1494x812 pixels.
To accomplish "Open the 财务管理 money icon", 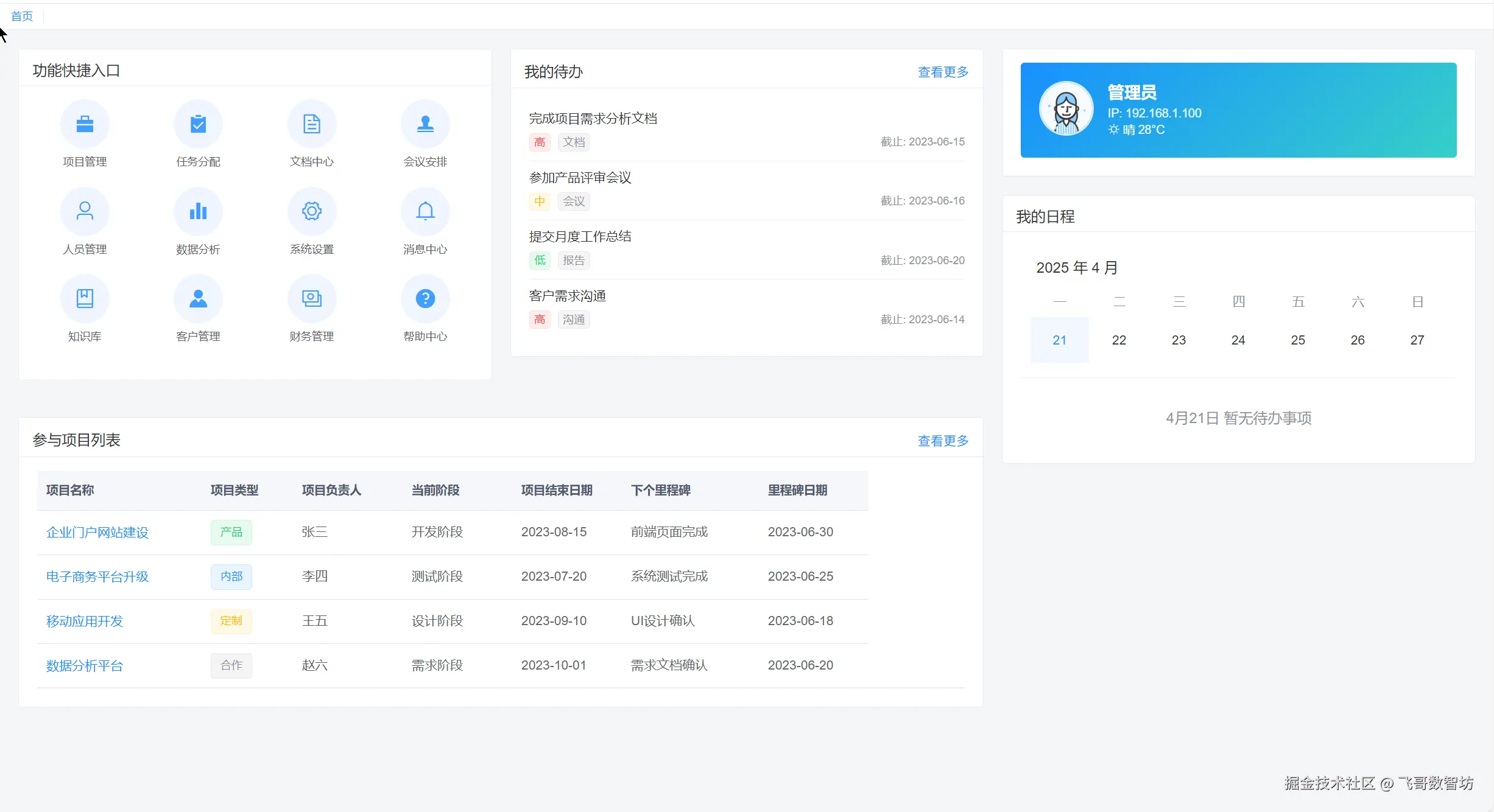I will pos(312,298).
